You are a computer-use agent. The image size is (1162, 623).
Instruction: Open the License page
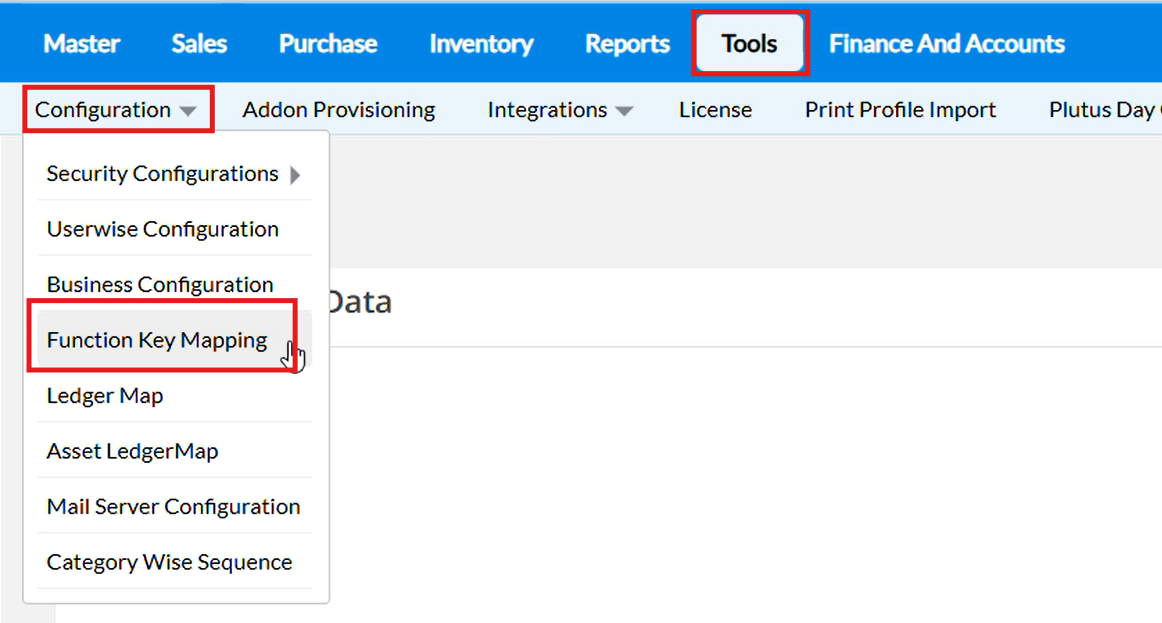[x=715, y=110]
